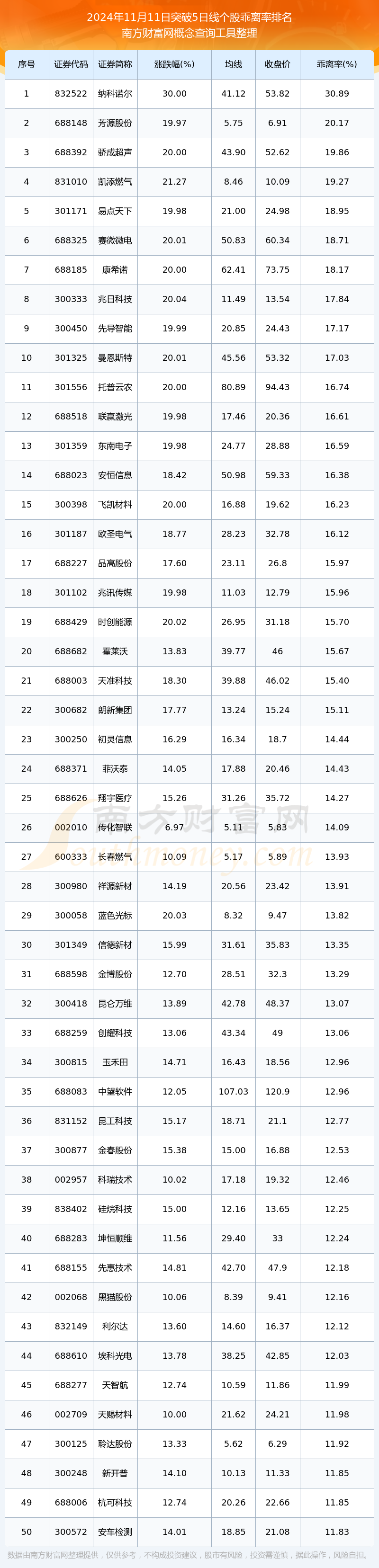The image size is (379, 1568).
Task: Click stock name 硅烷科技
Action: [x=115, y=1209]
